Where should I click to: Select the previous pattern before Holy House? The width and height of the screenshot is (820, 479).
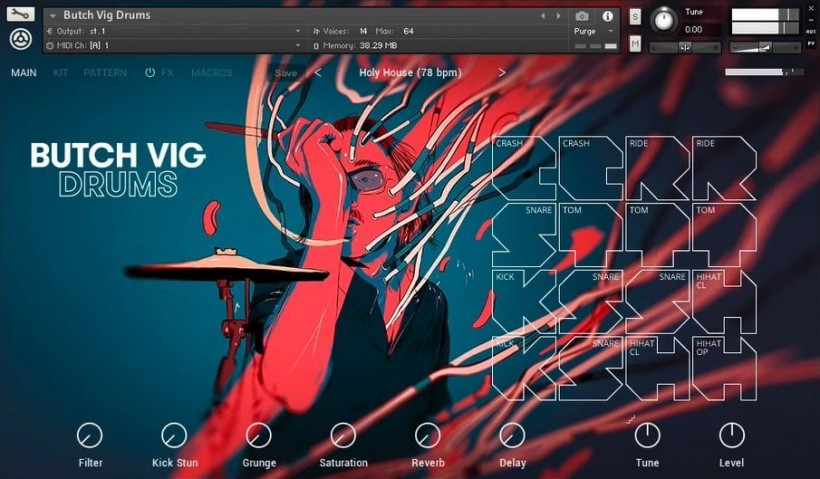pyautogui.click(x=318, y=73)
